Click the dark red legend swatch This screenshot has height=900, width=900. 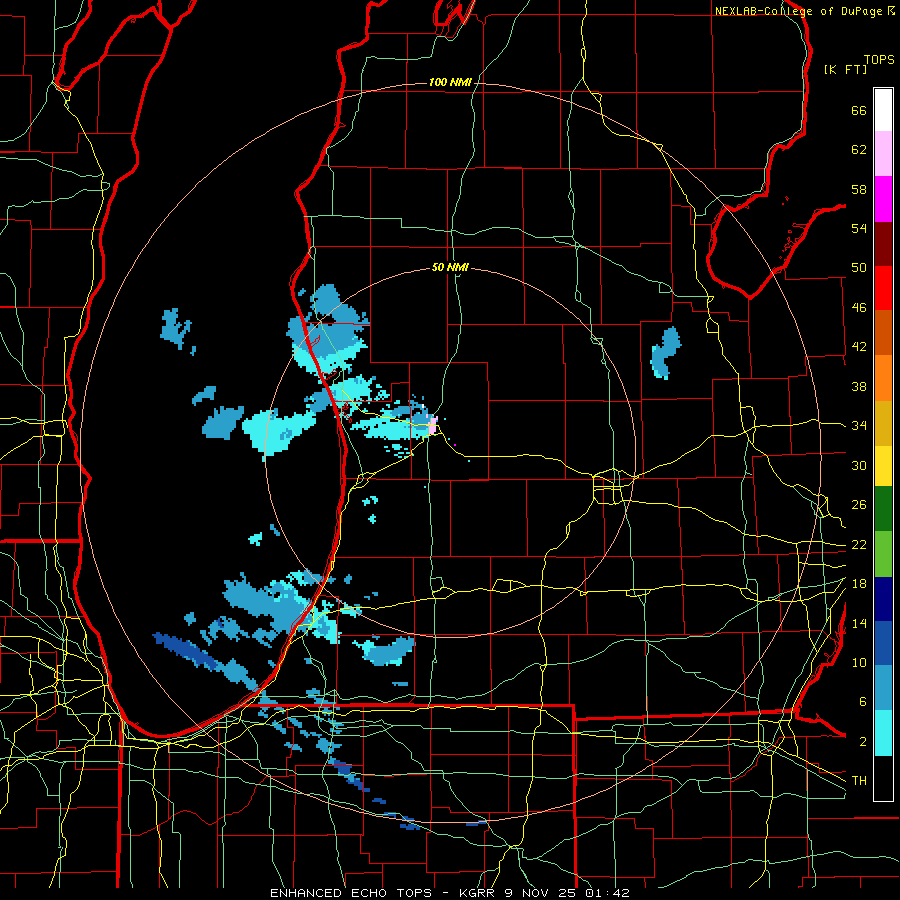click(x=883, y=243)
